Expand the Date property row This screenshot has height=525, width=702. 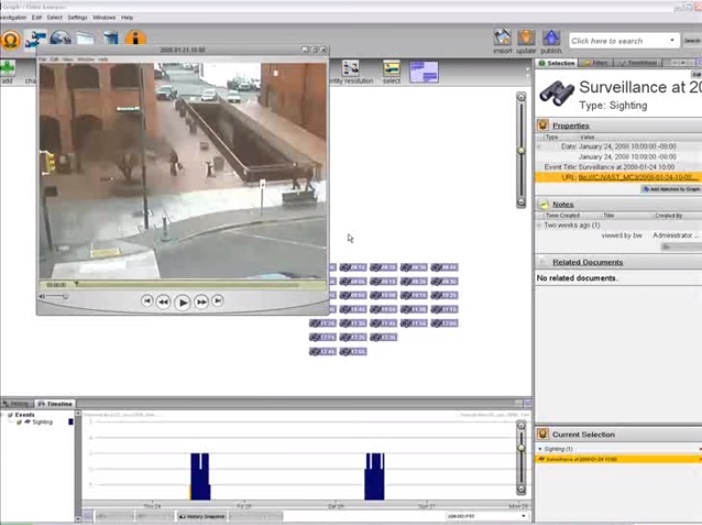pos(539,146)
